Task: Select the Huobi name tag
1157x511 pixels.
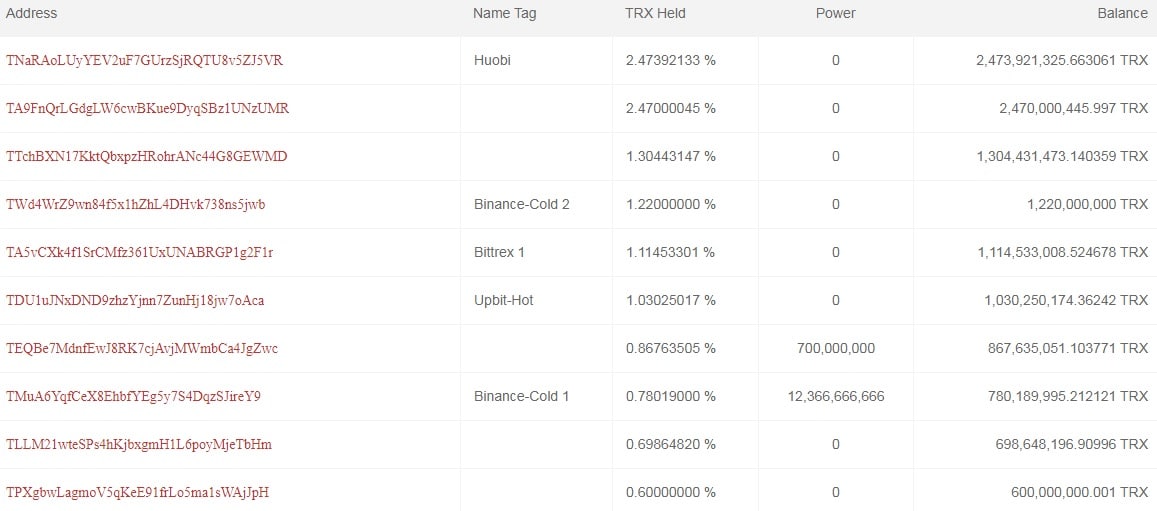Action: (492, 60)
